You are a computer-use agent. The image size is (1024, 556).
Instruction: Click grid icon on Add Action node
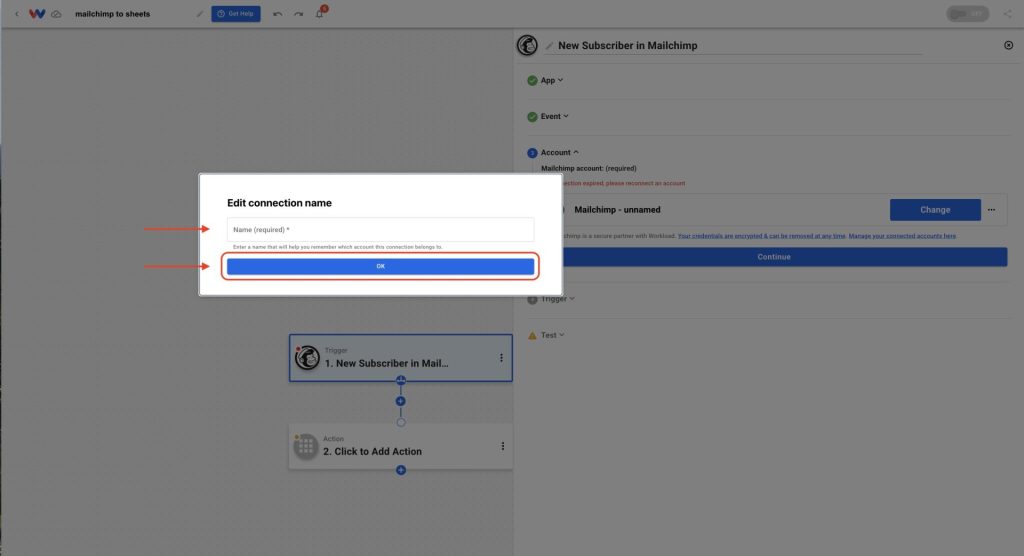[x=306, y=446]
